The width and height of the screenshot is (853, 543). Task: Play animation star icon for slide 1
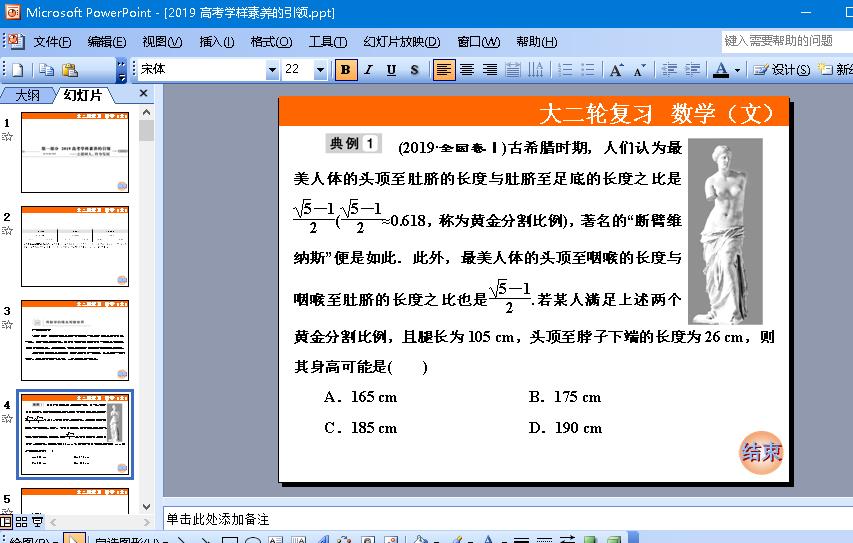(7, 137)
